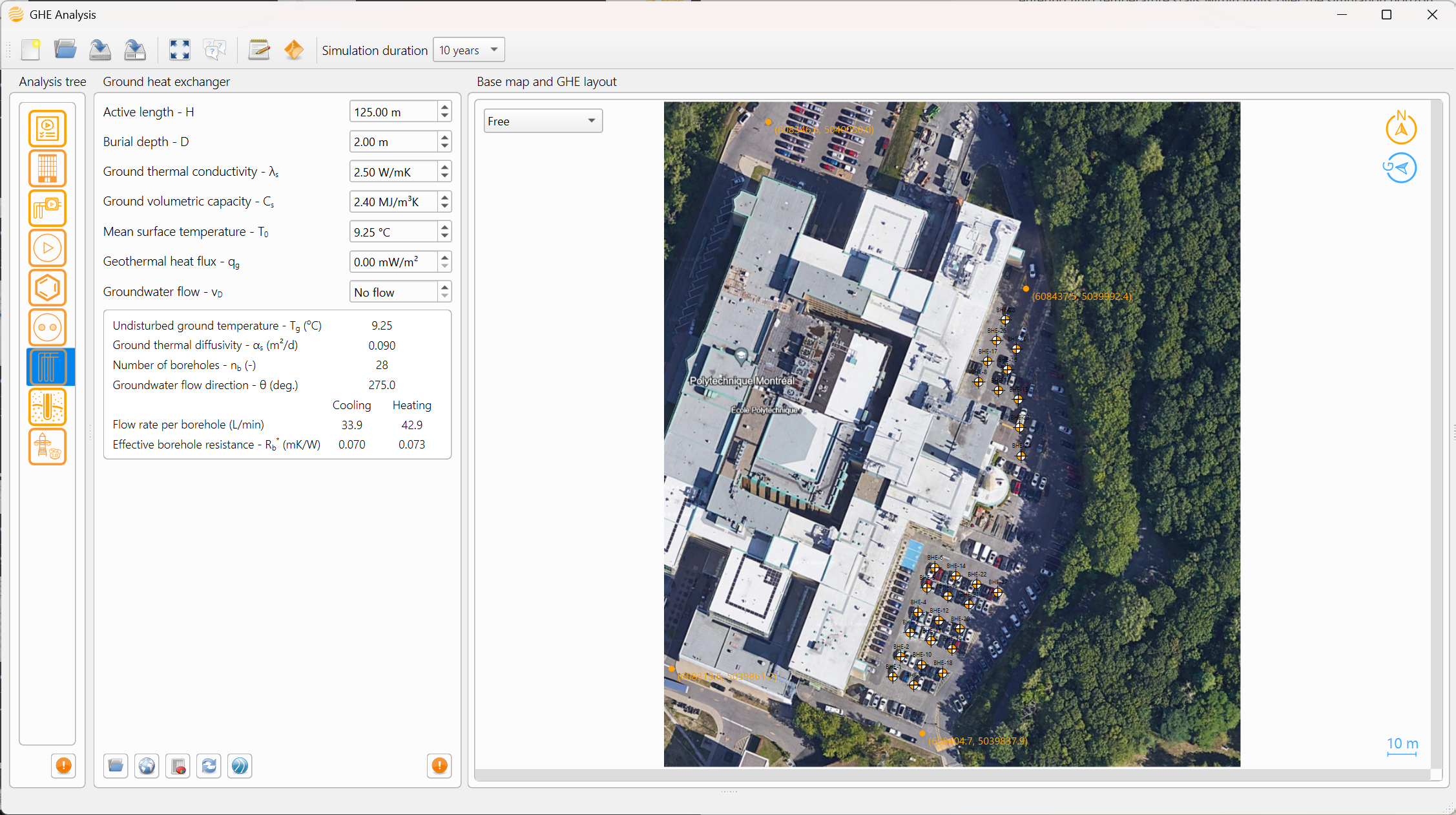Click the Undisturbed ground temperature value 9.25
1456x815 pixels.
[x=382, y=326]
